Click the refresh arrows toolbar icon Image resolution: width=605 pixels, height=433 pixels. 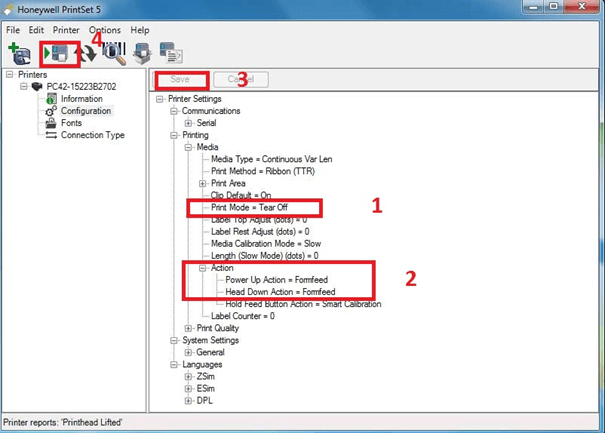pos(87,54)
